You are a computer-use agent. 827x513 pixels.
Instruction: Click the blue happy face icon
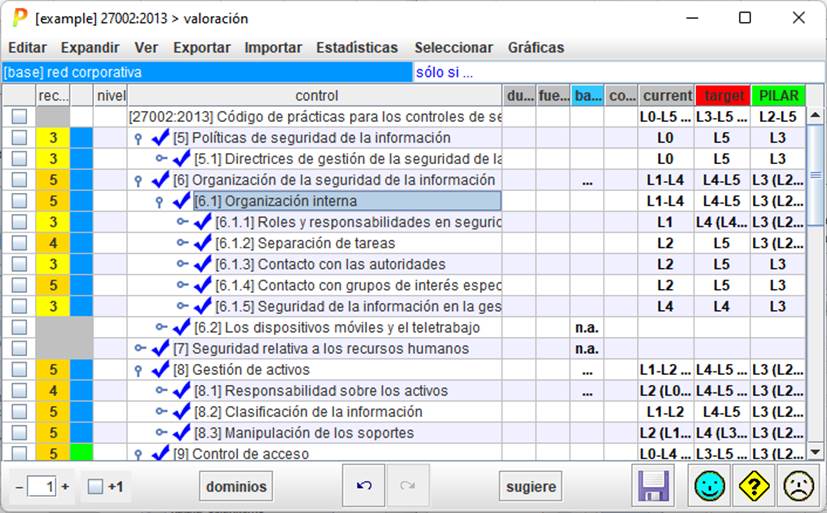pos(709,486)
